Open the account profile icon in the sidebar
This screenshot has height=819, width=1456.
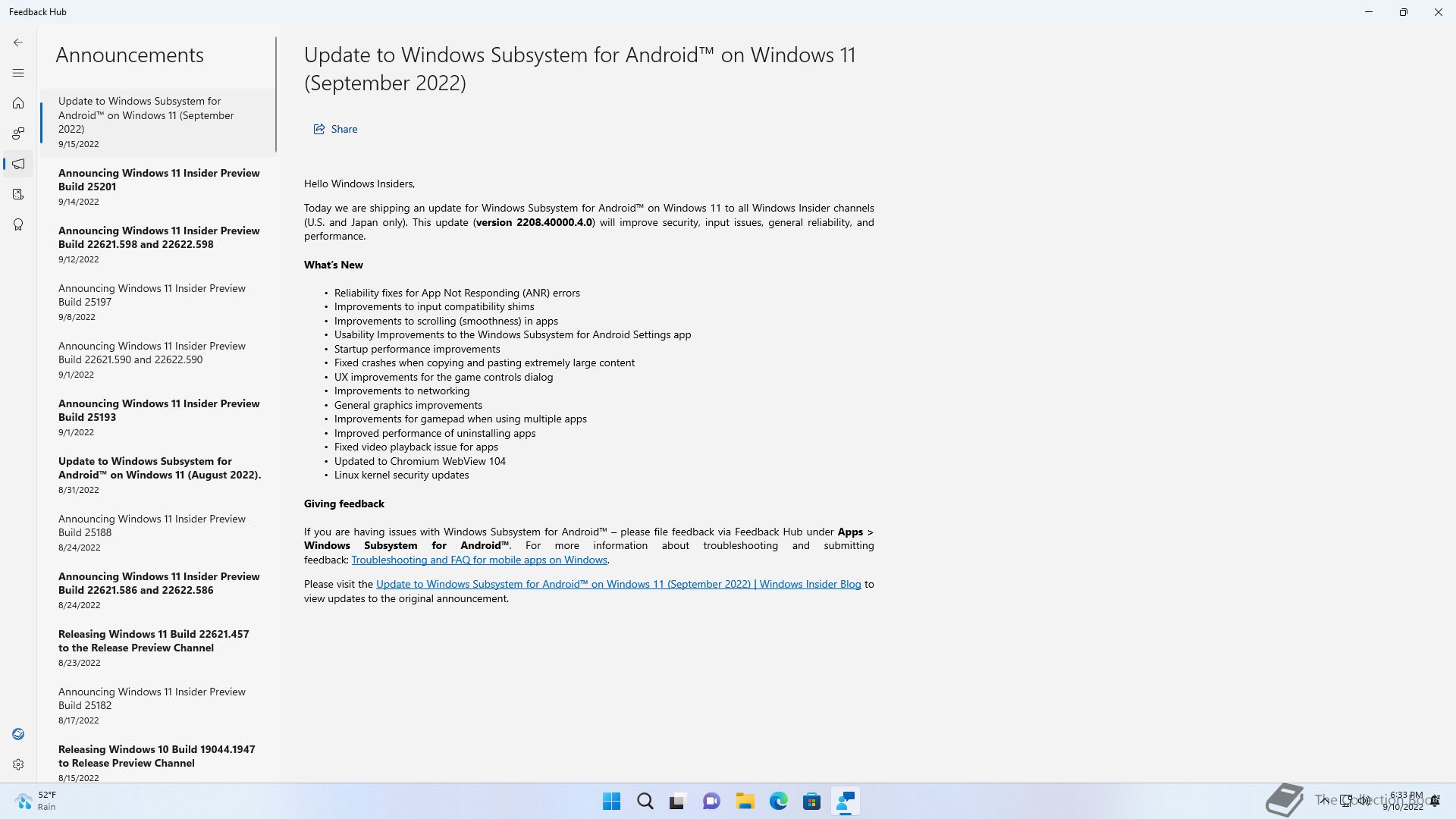[x=18, y=734]
